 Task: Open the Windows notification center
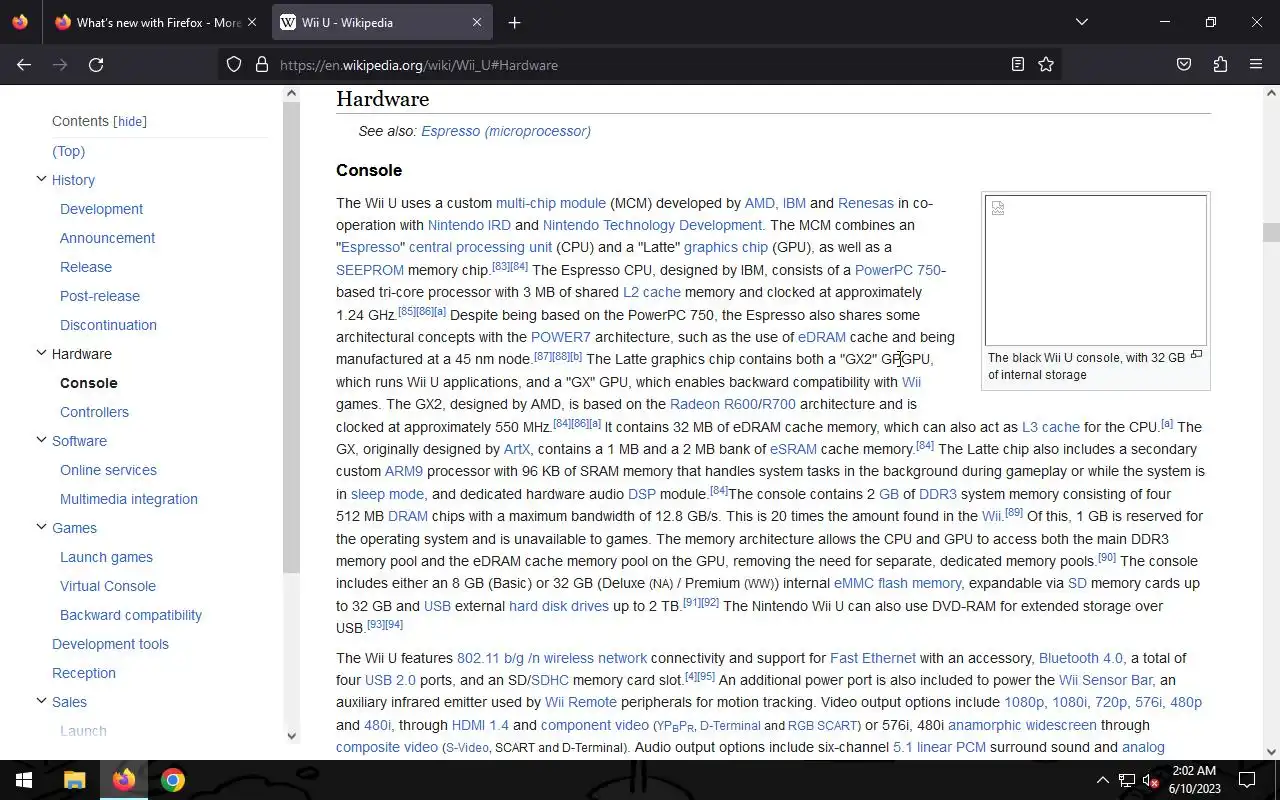click(1247, 780)
